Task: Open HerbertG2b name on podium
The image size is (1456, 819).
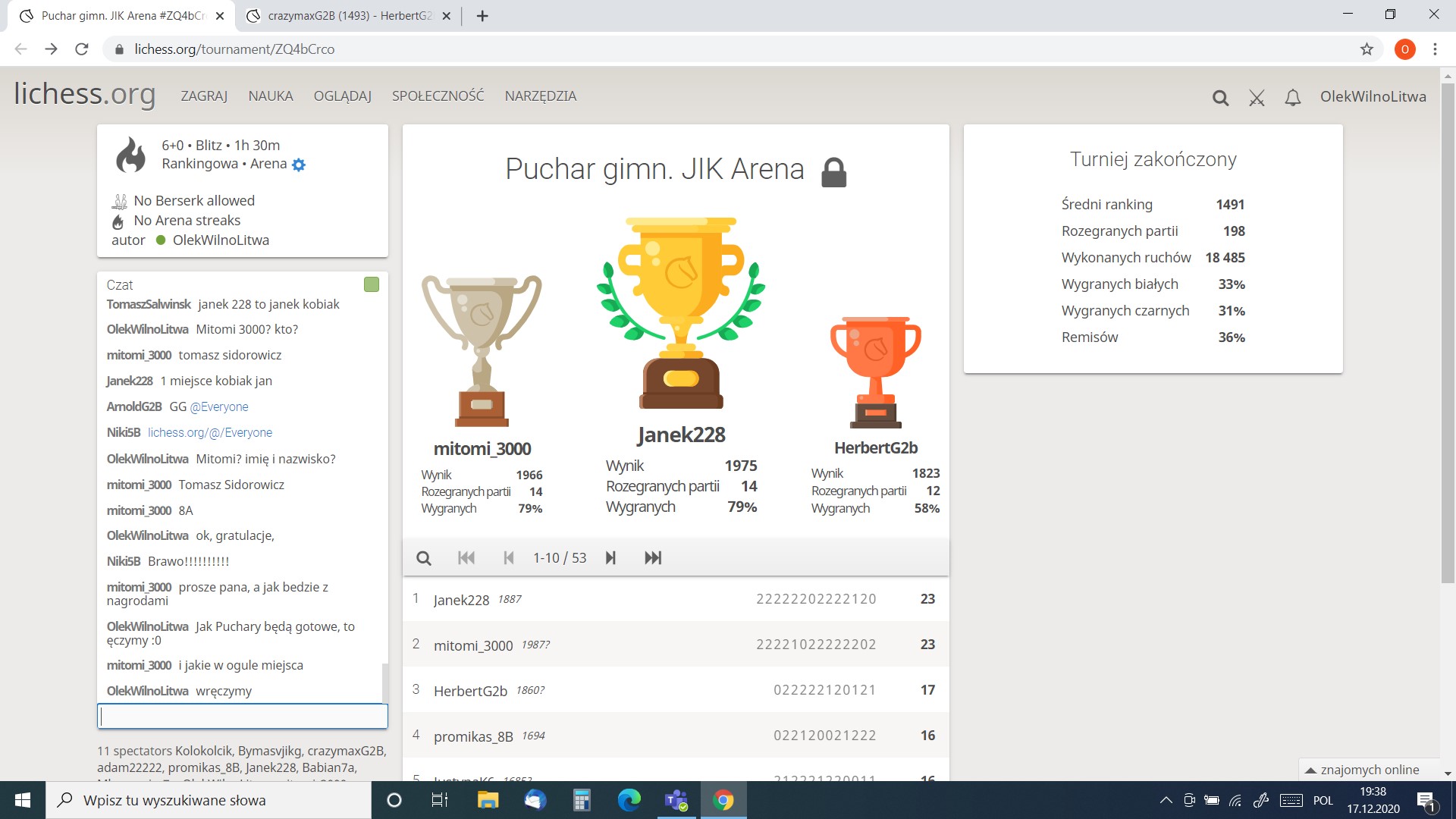Action: tap(876, 448)
